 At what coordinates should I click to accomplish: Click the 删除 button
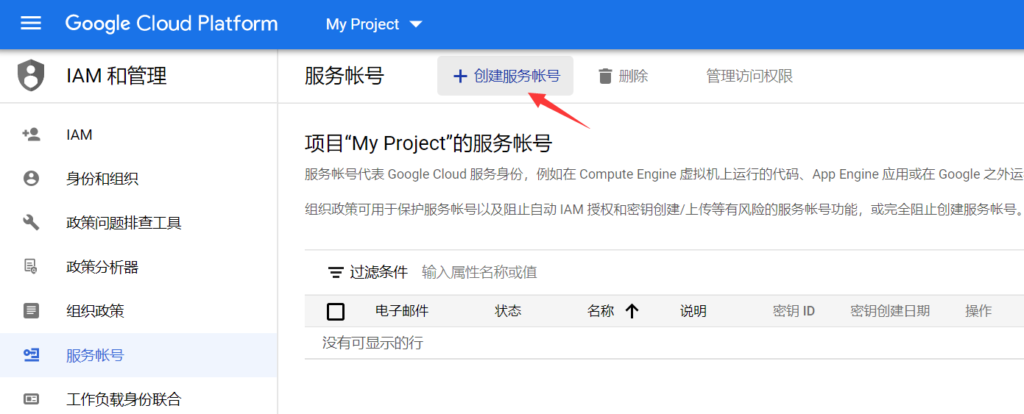click(x=622, y=76)
